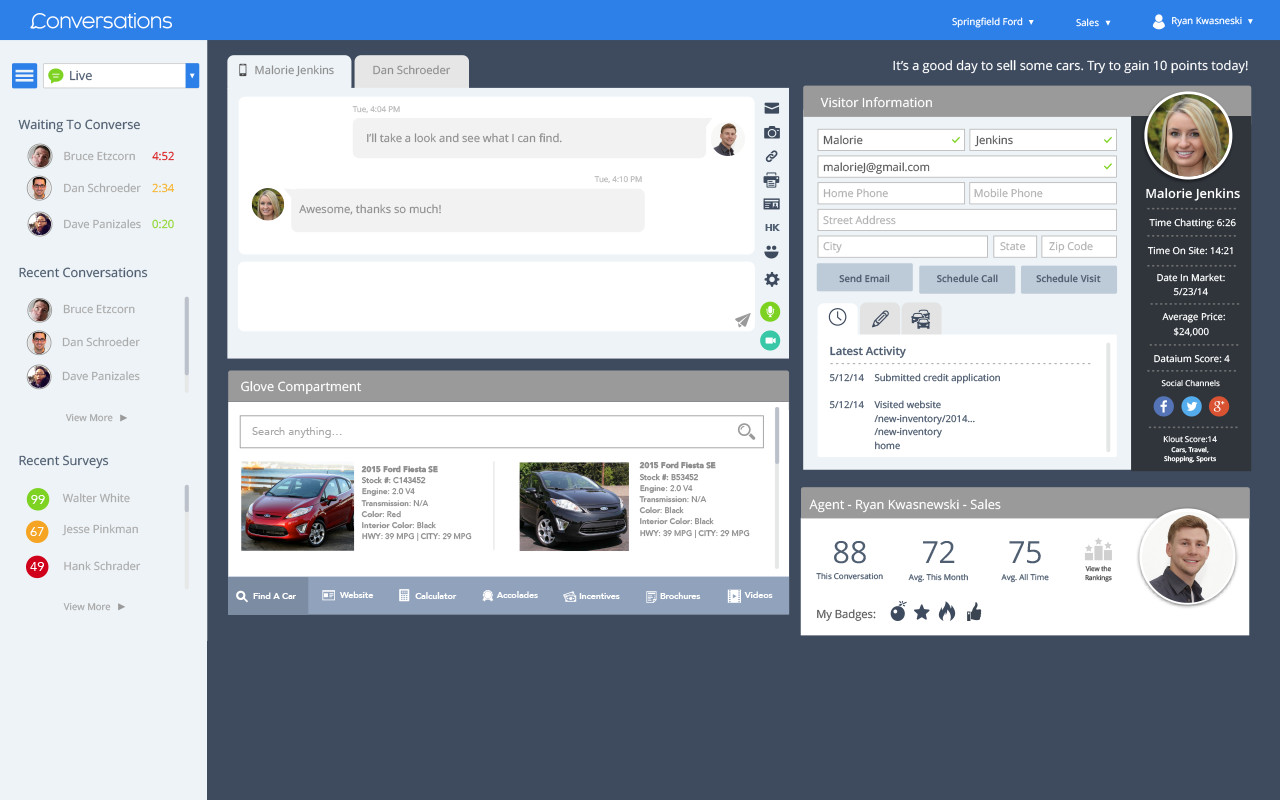Open Website tab in Glove Compartment
The image size is (1280, 800).
point(347,596)
